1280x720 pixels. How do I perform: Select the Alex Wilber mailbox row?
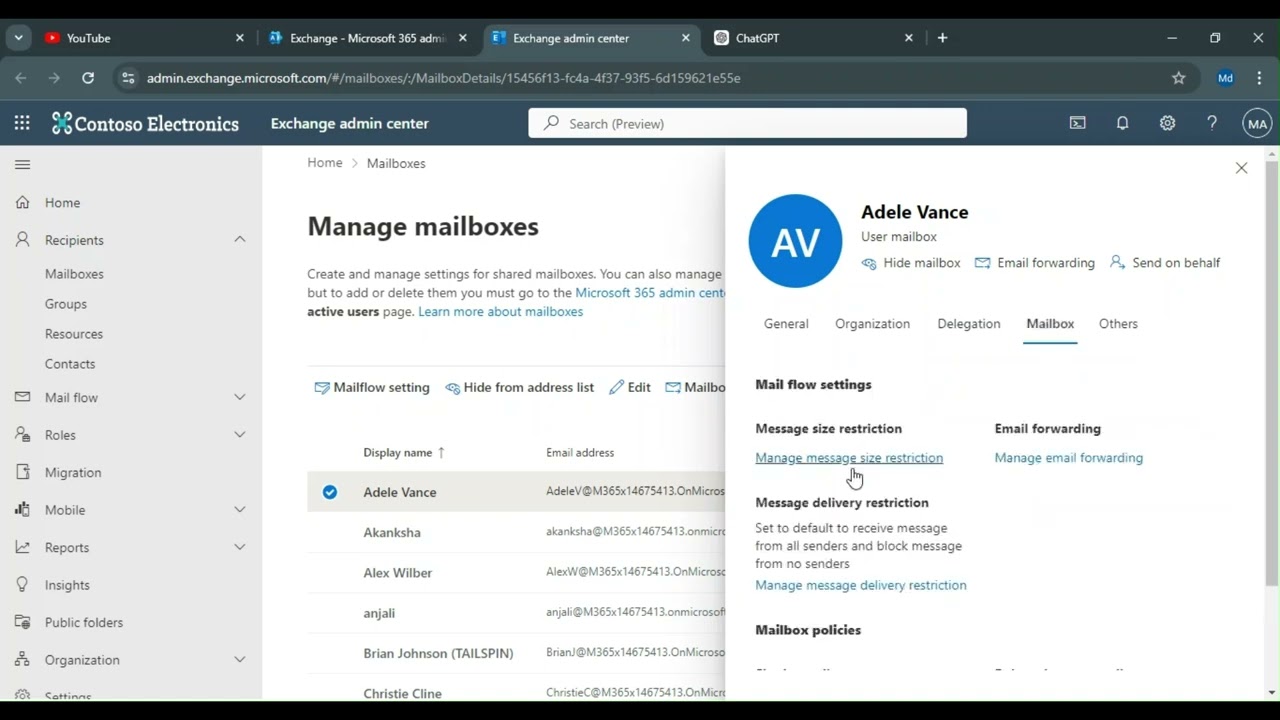(516, 573)
